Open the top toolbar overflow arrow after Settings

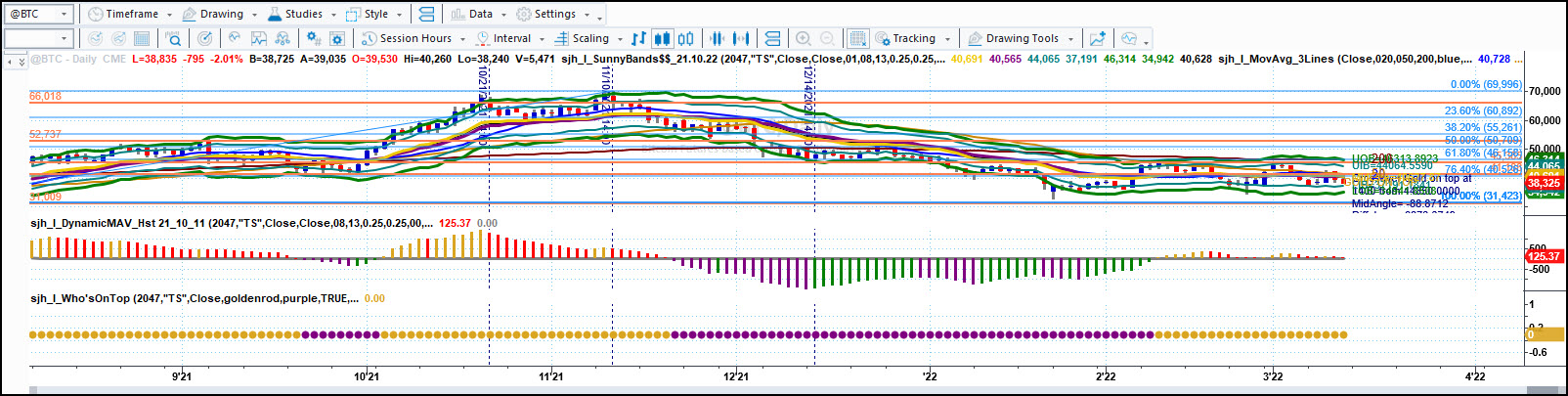click(x=600, y=16)
